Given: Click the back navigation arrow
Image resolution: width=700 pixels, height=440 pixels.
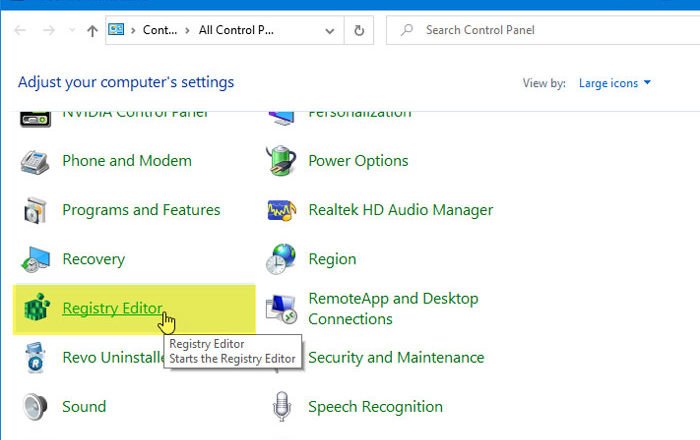Looking at the screenshot, I should pyautogui.click(x=20, y=30).
